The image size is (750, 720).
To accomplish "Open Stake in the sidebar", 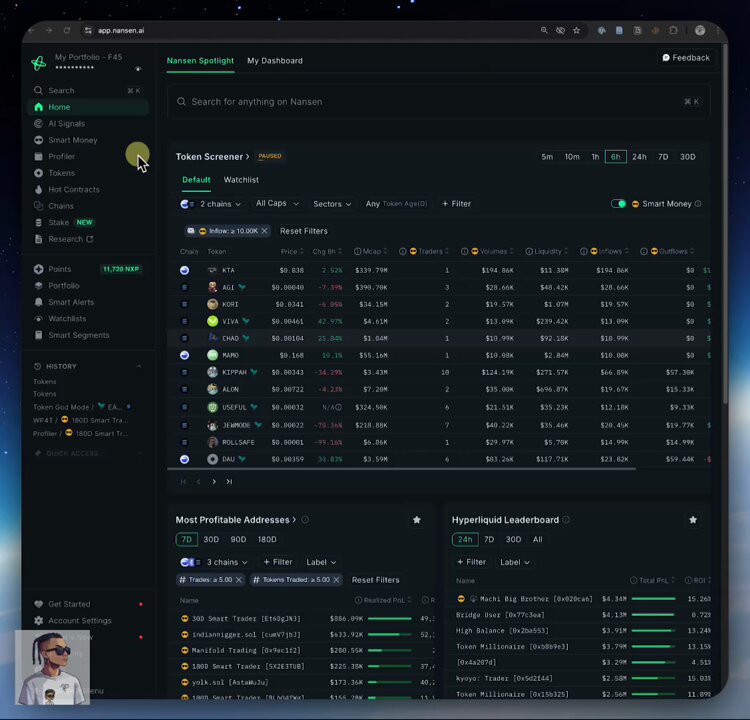I will [64, 222].
